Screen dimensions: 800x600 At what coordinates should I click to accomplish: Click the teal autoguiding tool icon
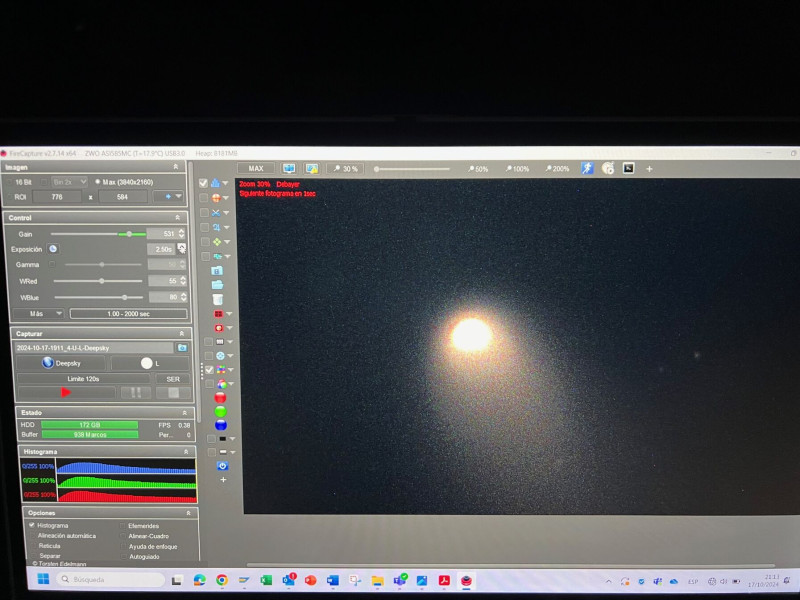click(x=218, y=256)
